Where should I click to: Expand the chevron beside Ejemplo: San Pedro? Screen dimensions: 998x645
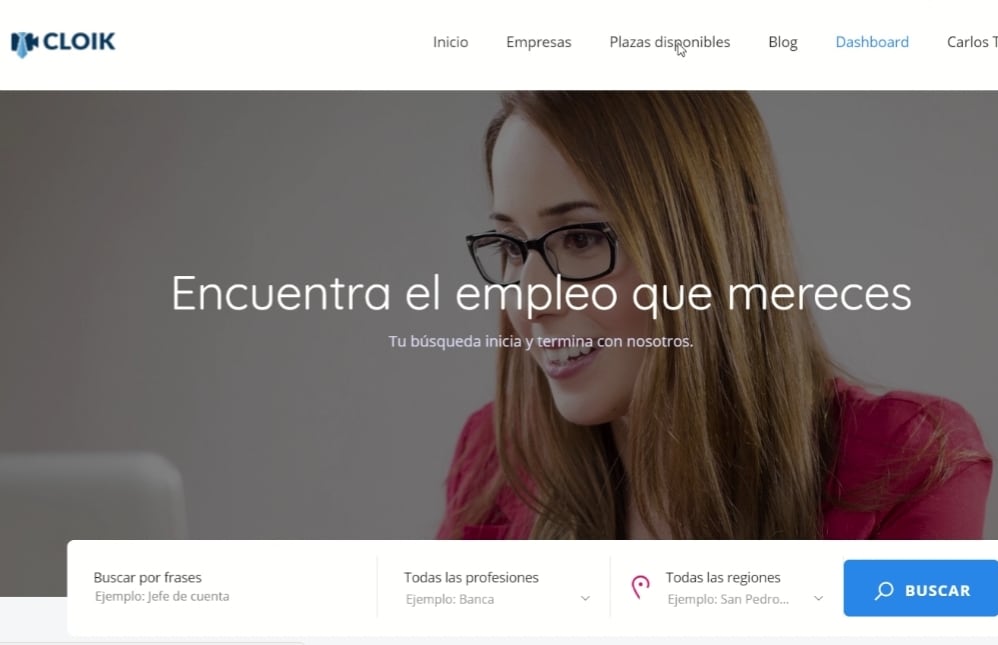[x=819, y=599]
